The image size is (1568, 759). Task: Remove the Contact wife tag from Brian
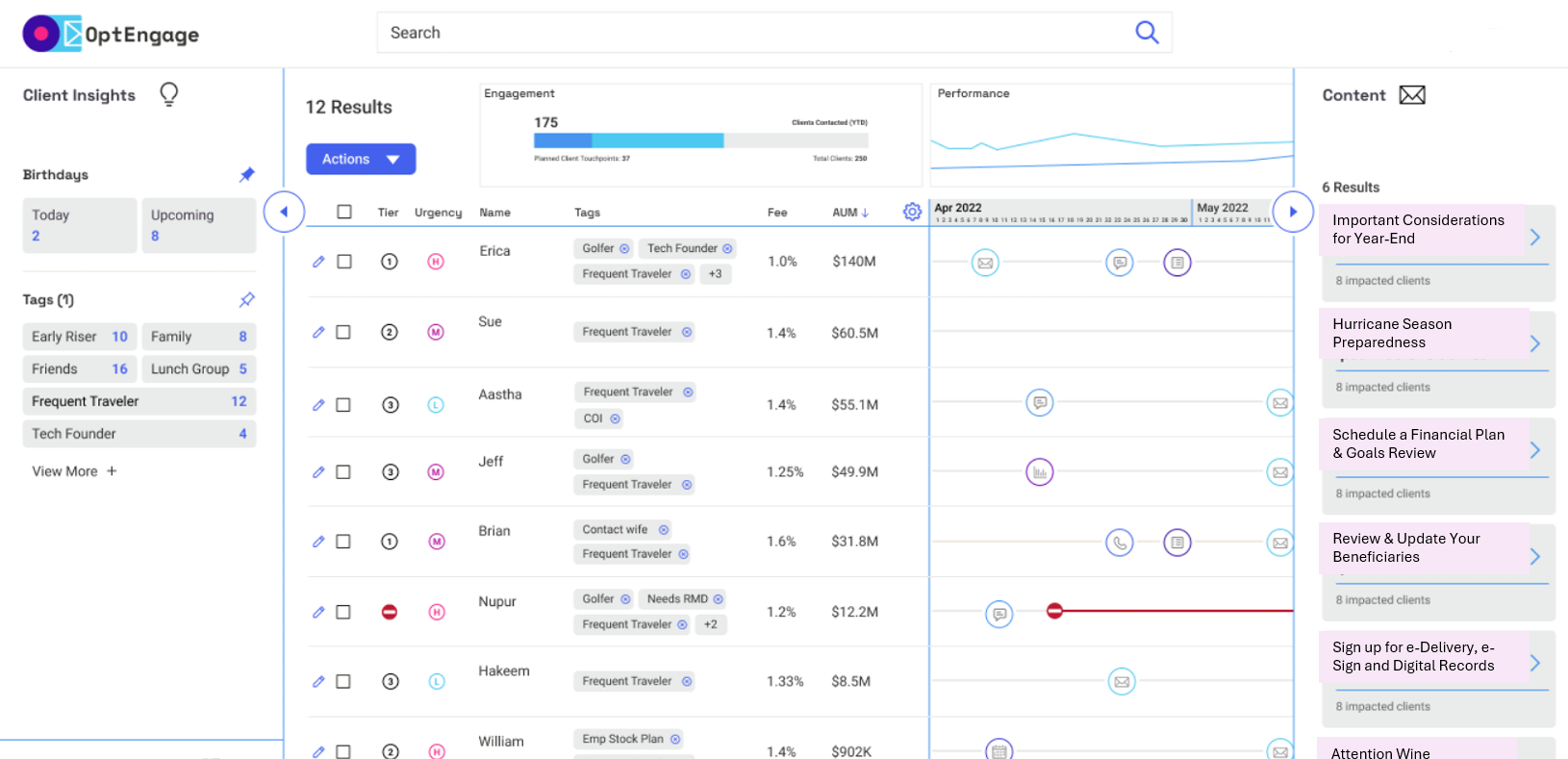point(664,530)
